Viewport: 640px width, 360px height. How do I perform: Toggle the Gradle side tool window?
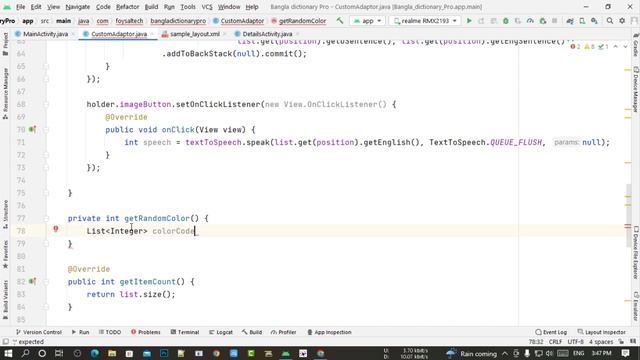(x=636, y=45)
